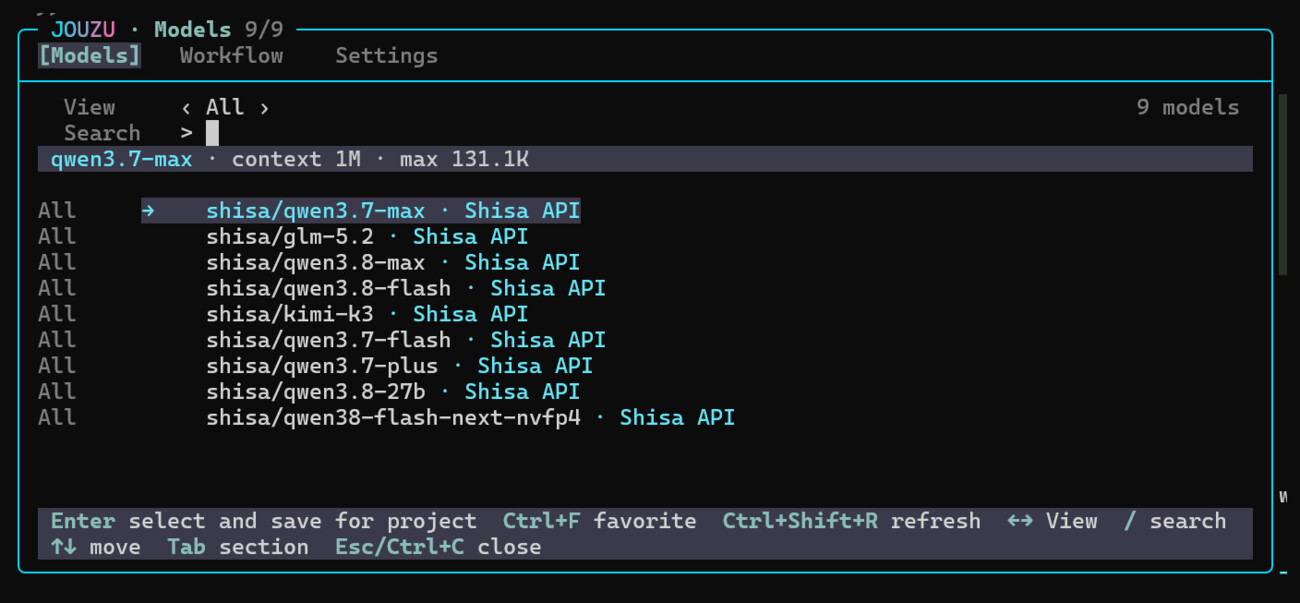Click the qwen3.7-max context info bar
Viewport: 1300px width, 603px height.
pyautogui.click(x=645, y=159)
